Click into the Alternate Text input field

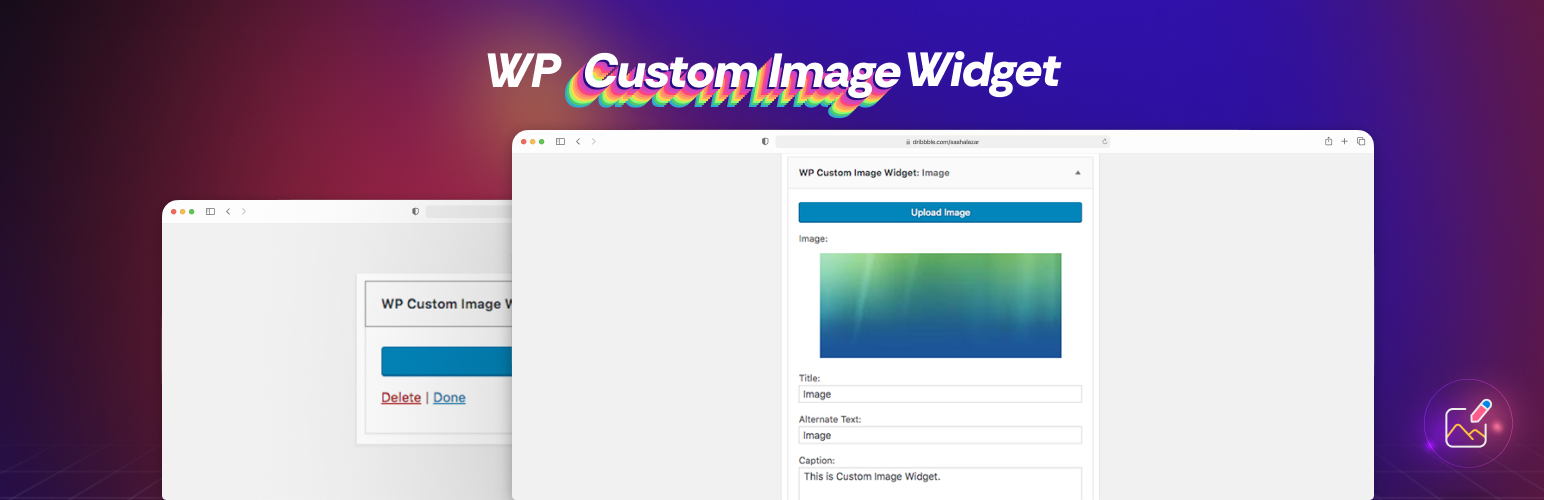tap(940, 435)
